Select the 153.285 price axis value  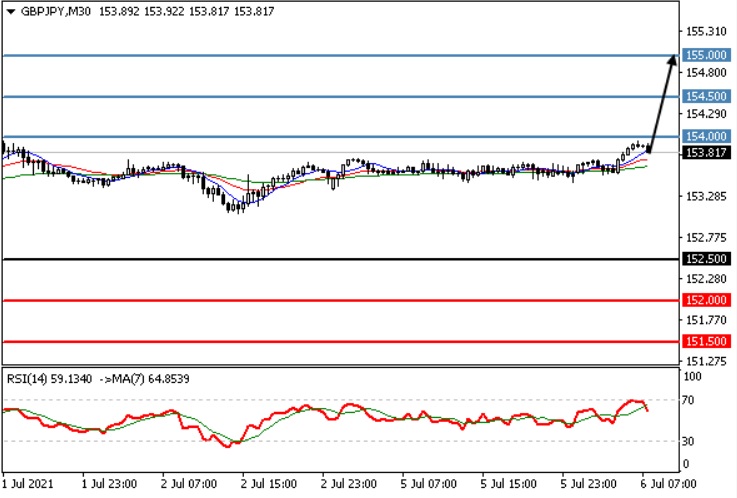click(x=706, y=196)
